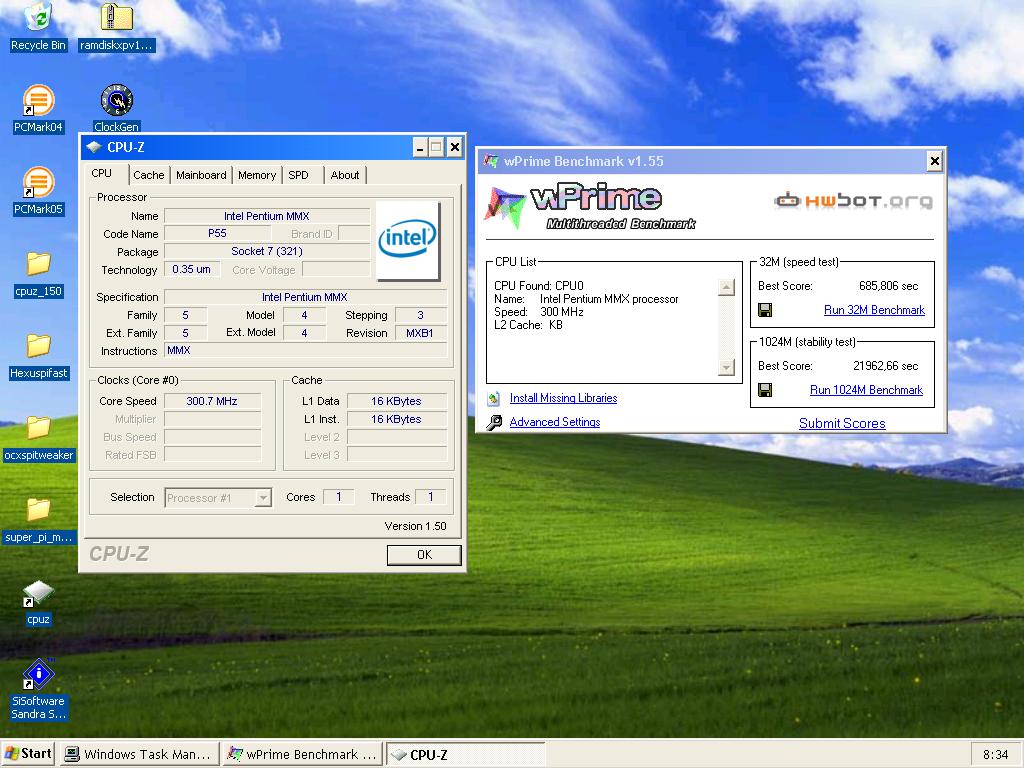Switch to the Cache tab
This screenshot has height=768, width=1024.
pyautogui.click(x=148, y=175)
